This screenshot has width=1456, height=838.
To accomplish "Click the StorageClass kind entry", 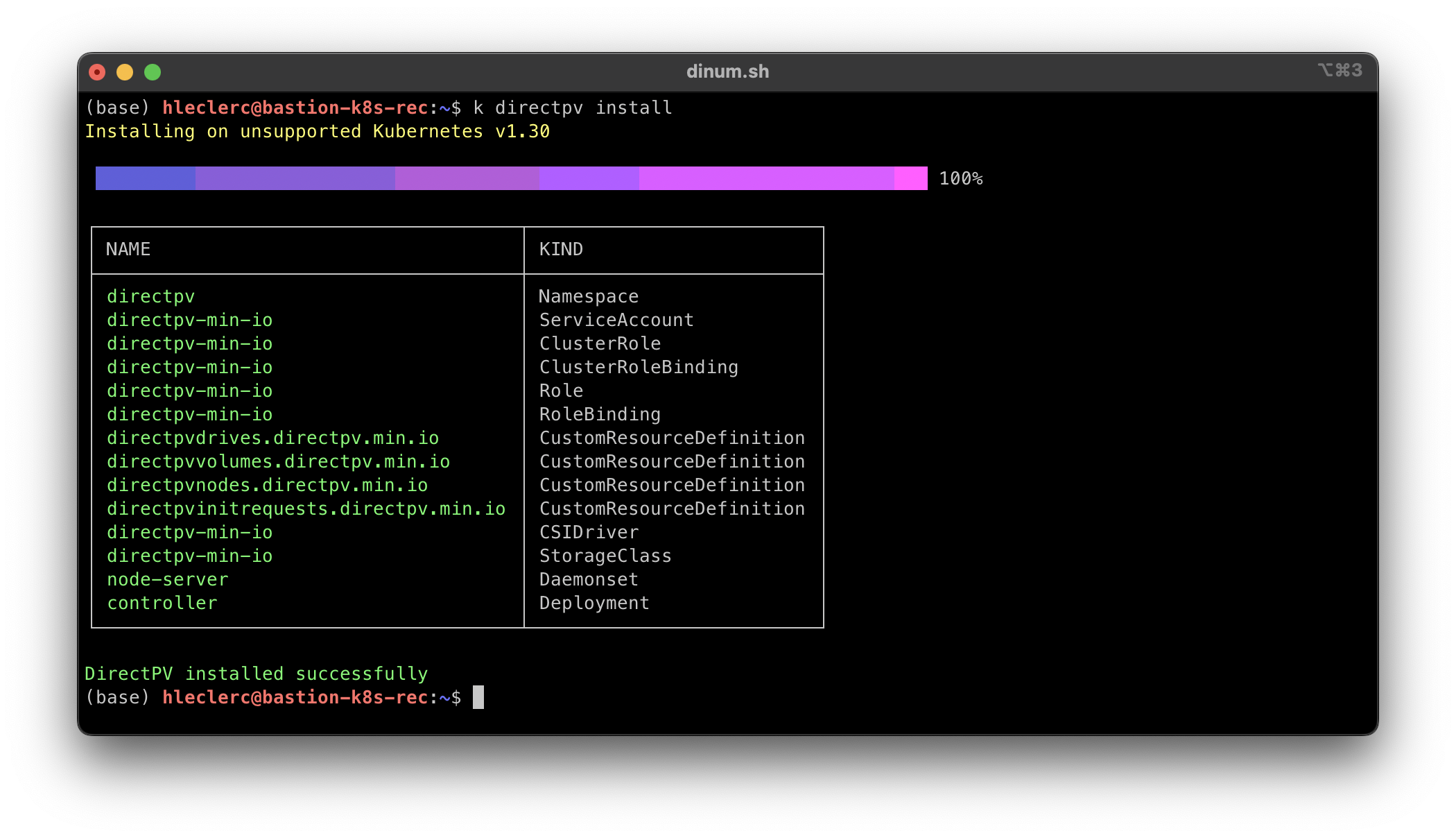I will click(x=605, y=556).
